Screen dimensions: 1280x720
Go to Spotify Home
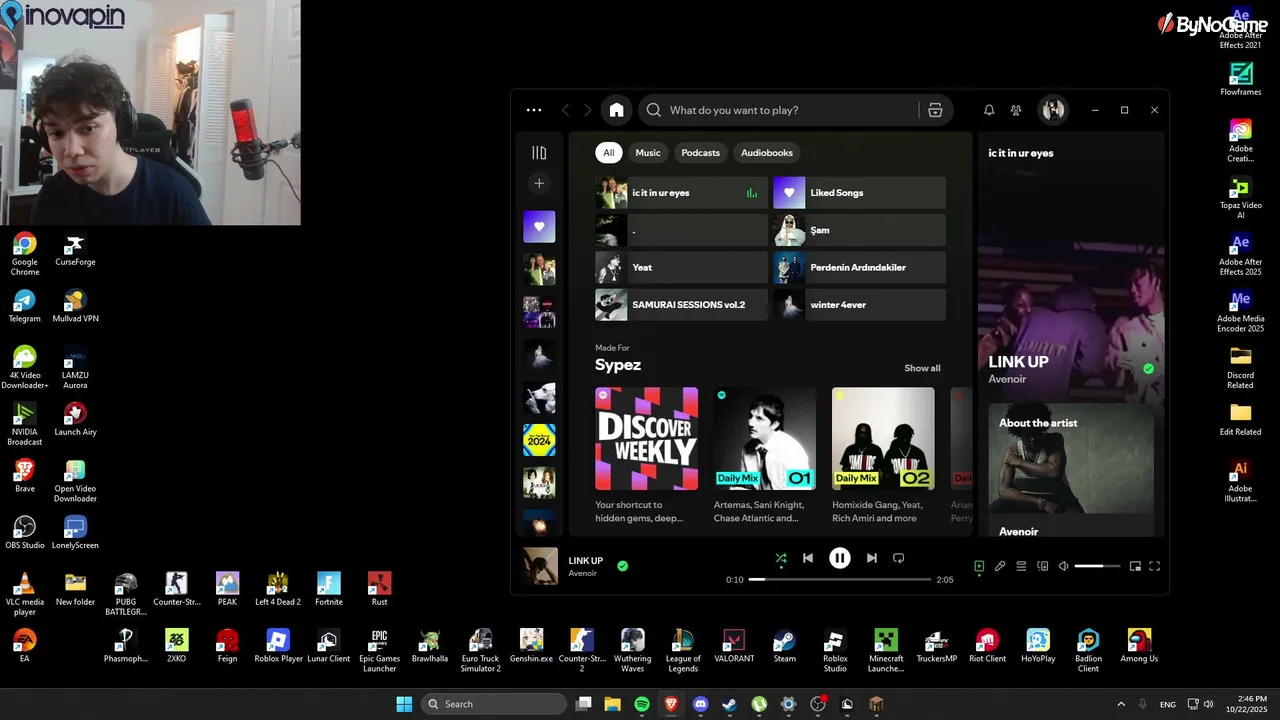616,110
